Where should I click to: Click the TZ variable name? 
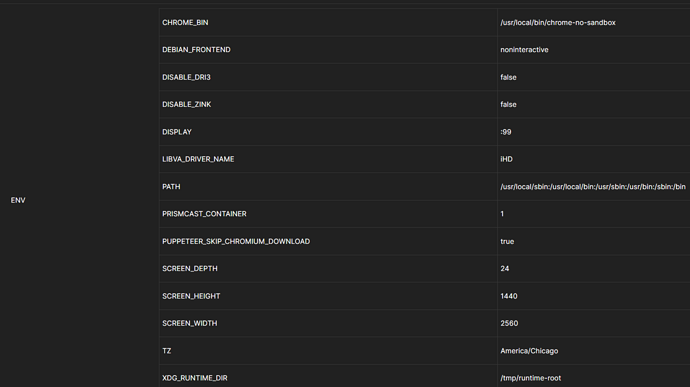point(167,351)
